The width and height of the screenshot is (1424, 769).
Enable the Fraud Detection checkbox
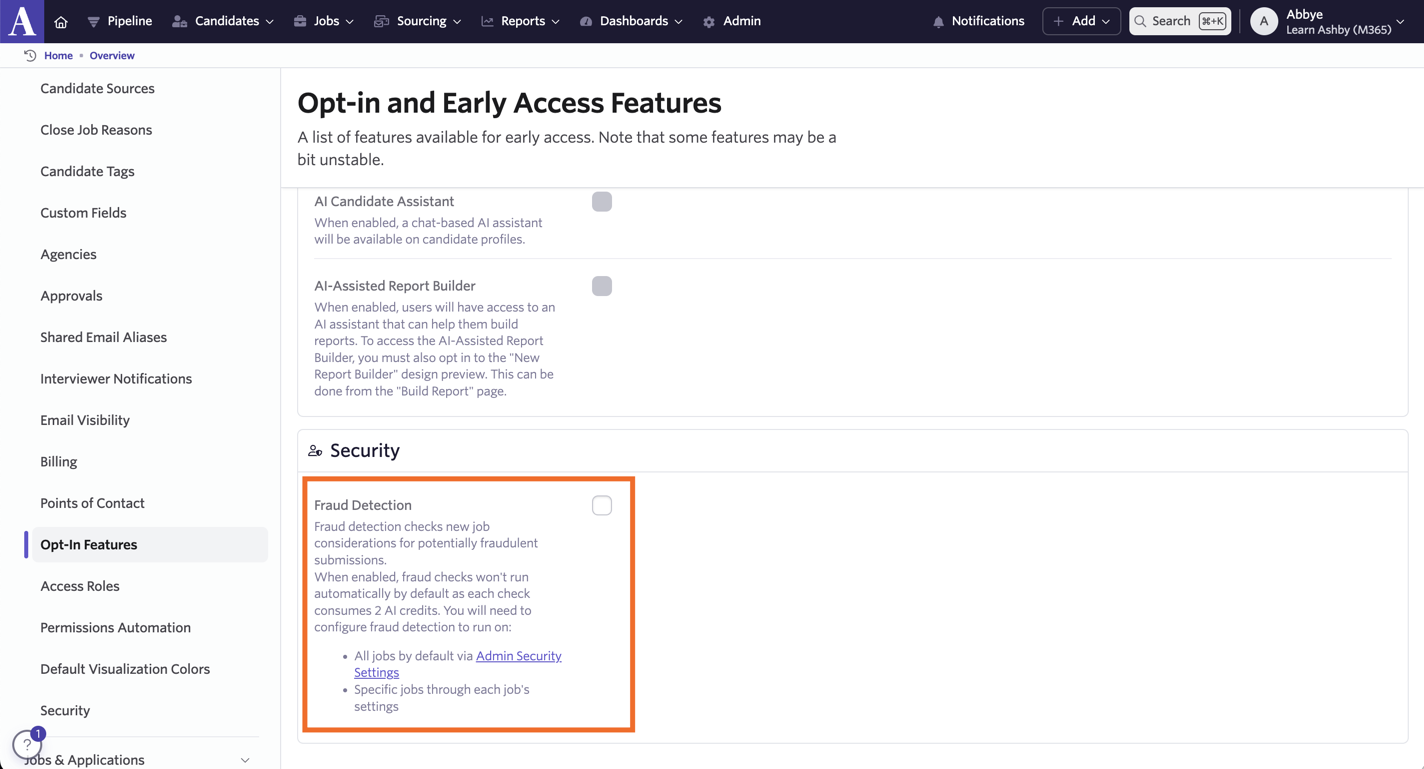pyautogui.click(x=602, y=506)
